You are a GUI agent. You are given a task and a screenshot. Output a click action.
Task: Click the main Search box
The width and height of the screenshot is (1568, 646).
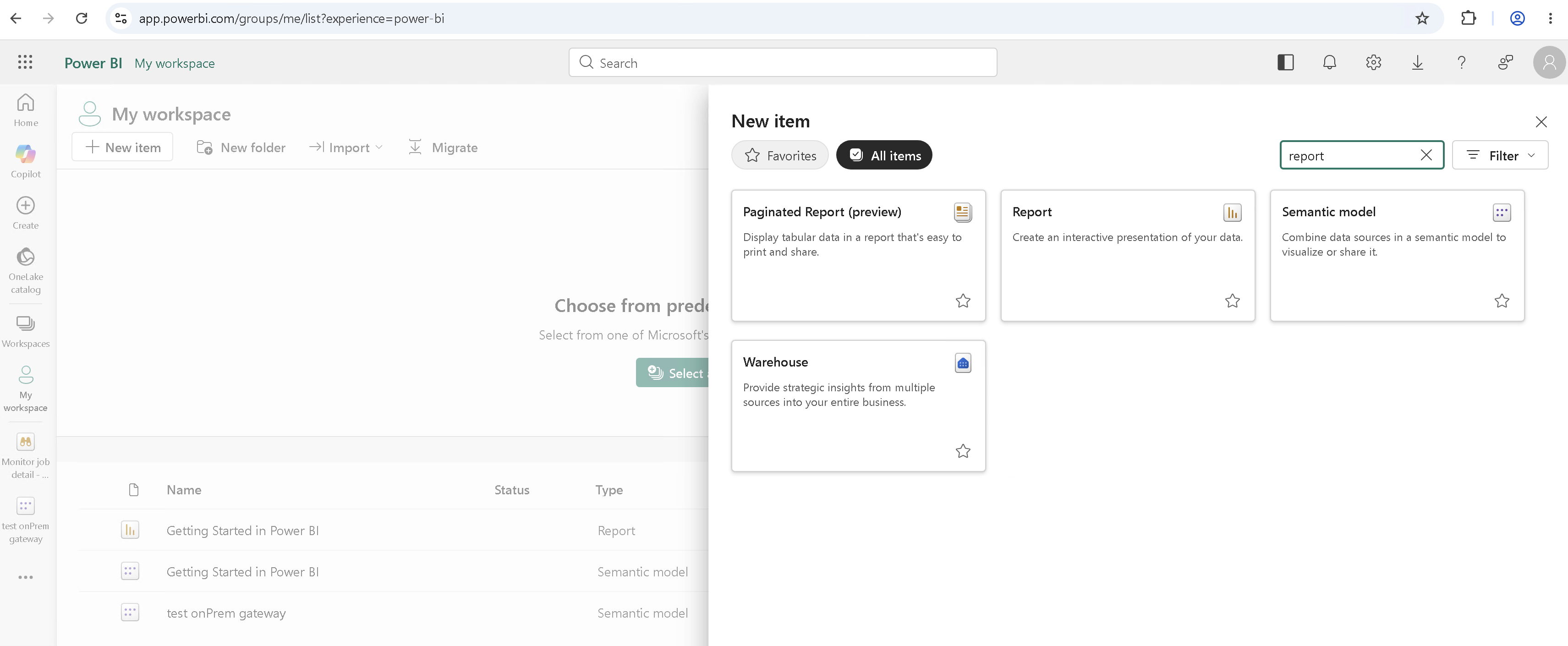[x=782, y=62]
